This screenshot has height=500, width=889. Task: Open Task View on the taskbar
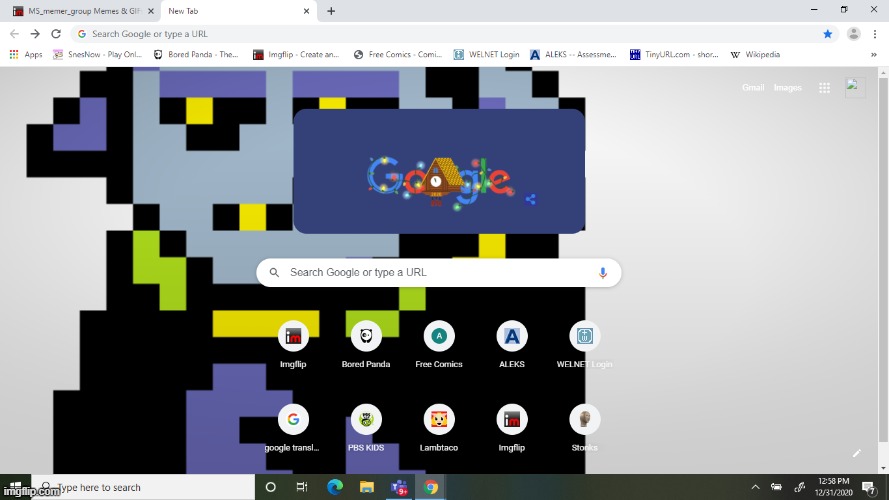[302, 487]
